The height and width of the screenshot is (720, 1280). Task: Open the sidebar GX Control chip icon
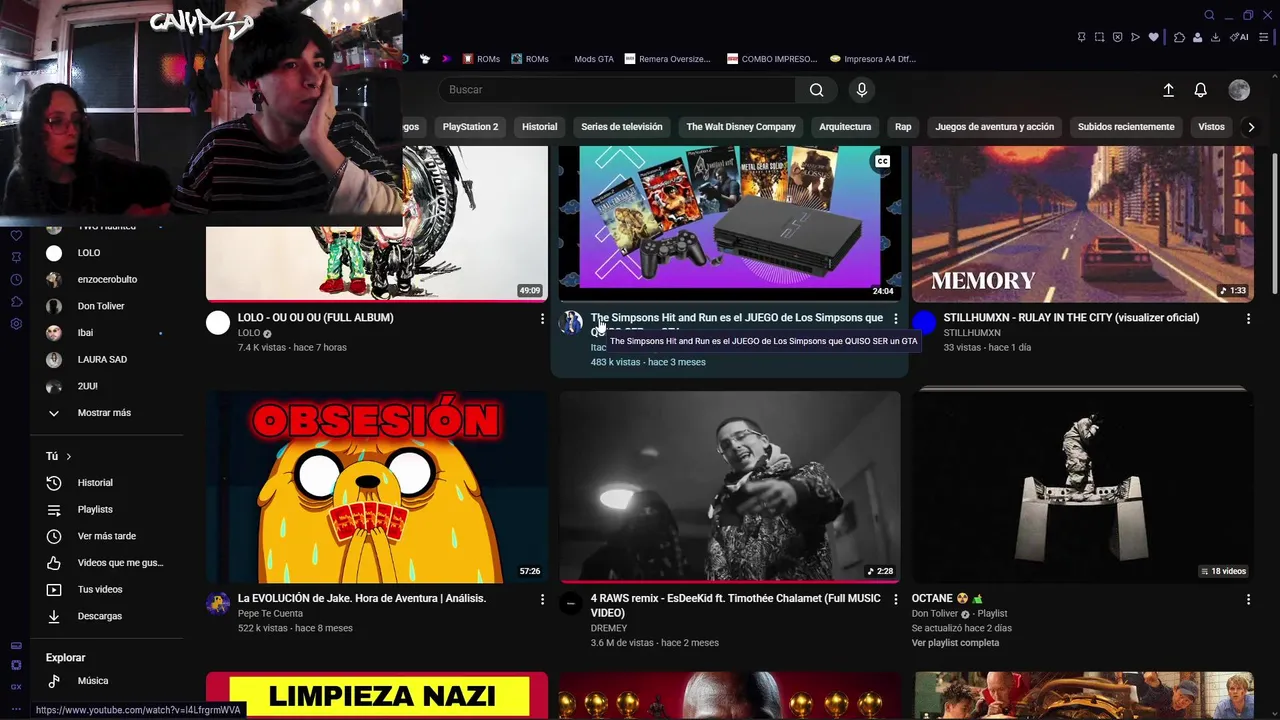tap(16, 665)
